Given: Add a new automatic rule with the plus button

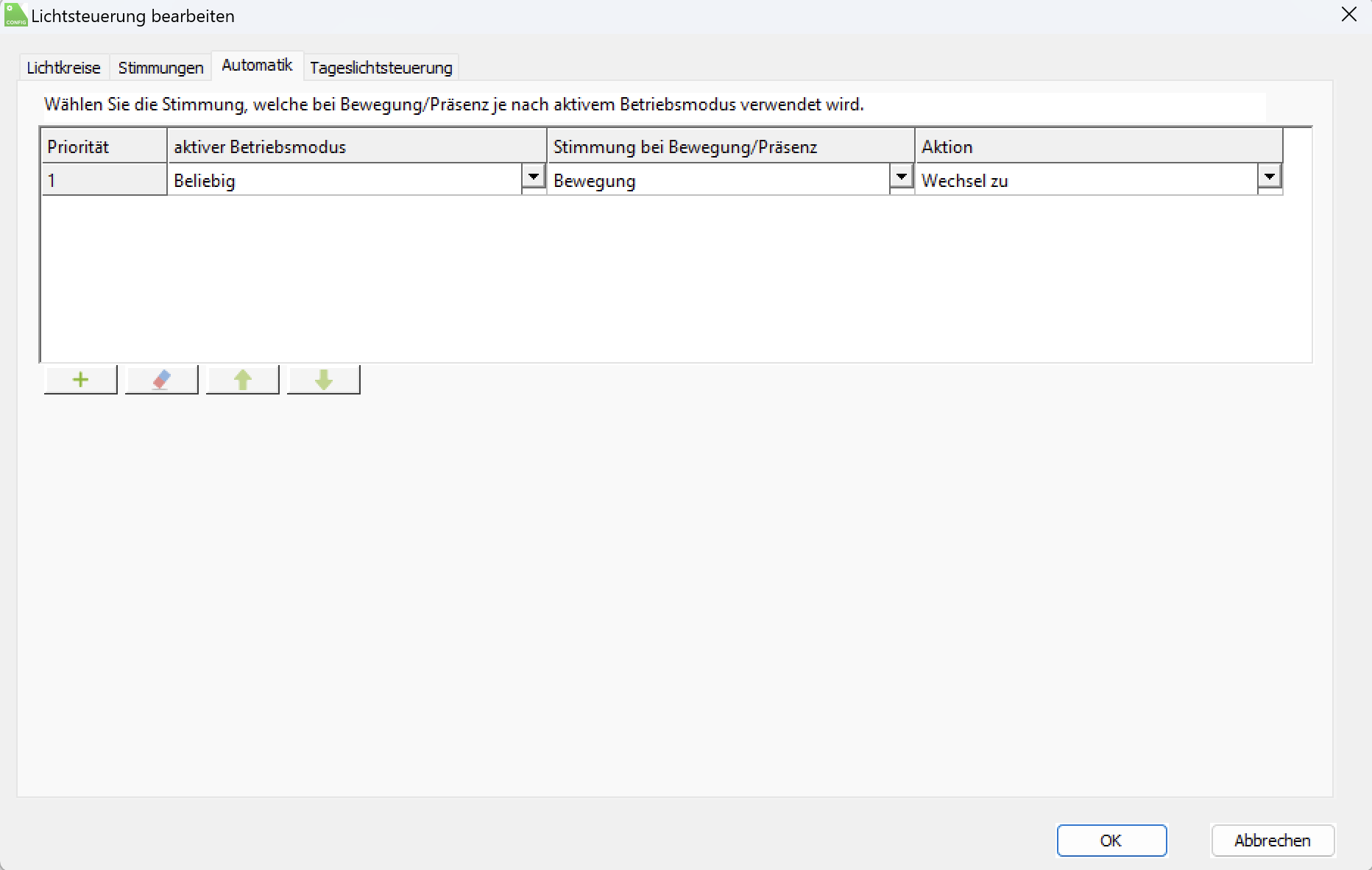Looking at the screenshot, I should (81, 380).
